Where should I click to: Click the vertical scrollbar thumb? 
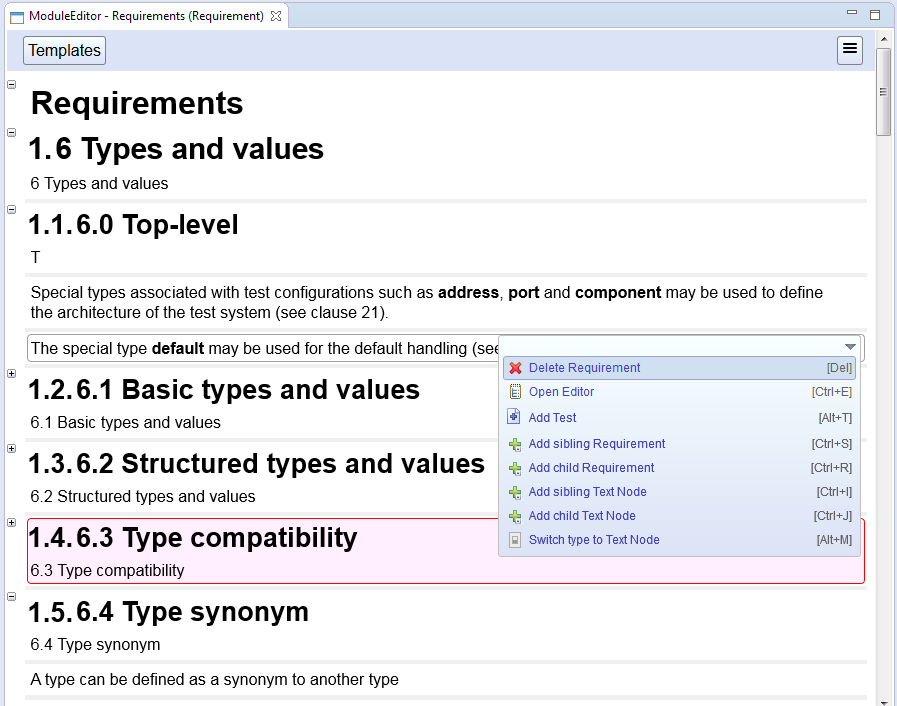point(884,93)
